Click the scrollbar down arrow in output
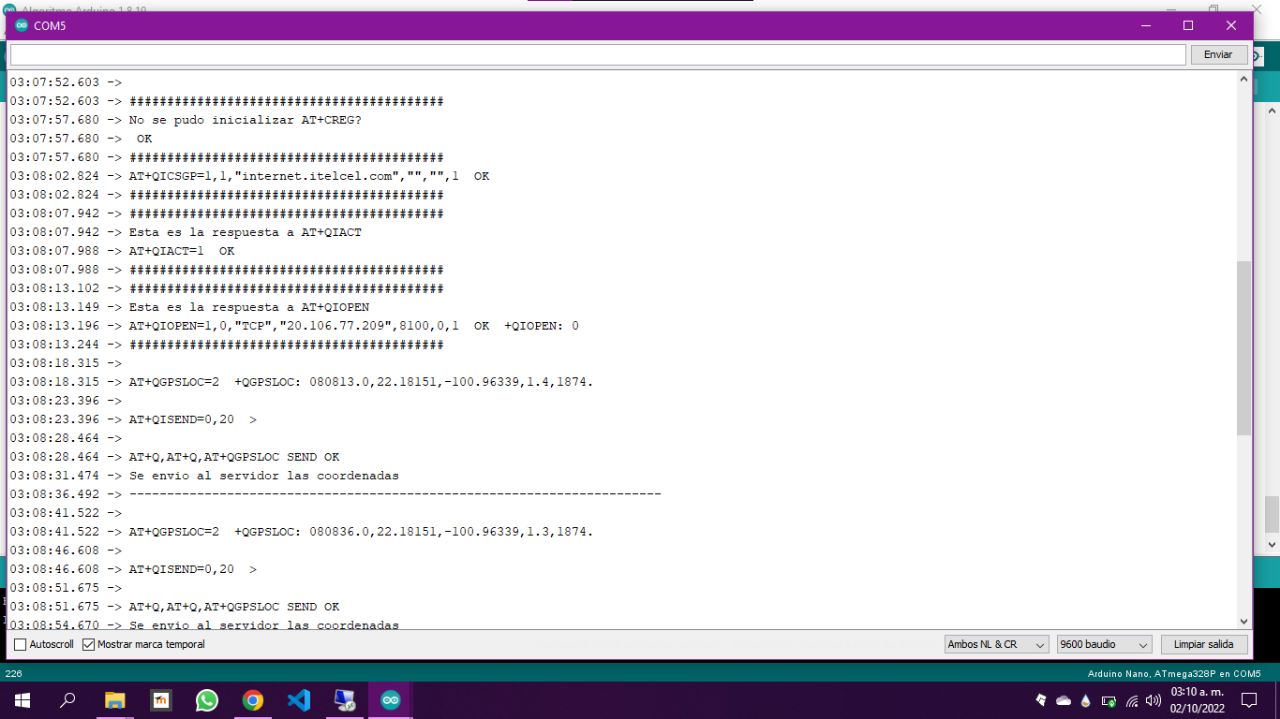 1244,621
